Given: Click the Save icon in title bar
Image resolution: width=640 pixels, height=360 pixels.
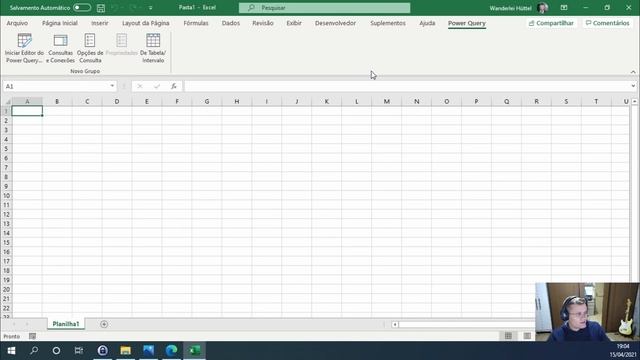Looking at the screenshot, I should (x=101, y=8).
